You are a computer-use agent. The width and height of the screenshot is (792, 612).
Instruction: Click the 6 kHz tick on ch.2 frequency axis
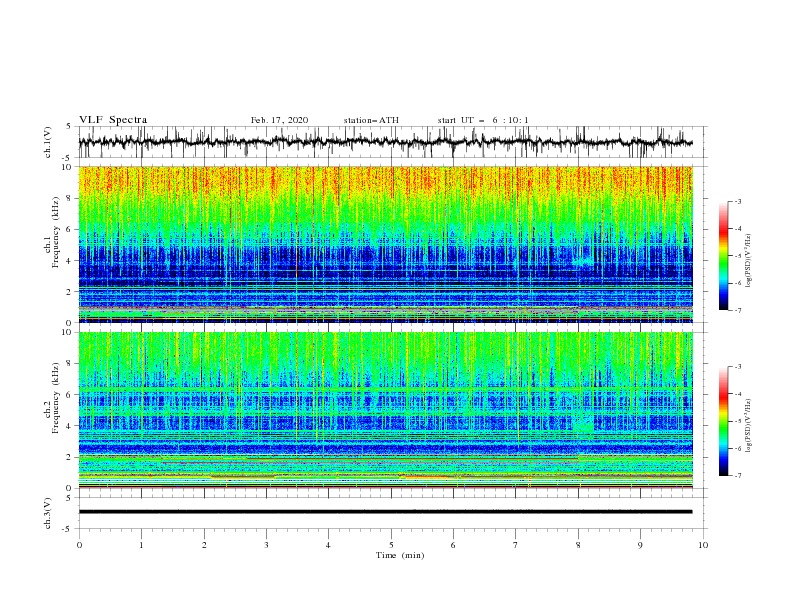pos(70,394)
